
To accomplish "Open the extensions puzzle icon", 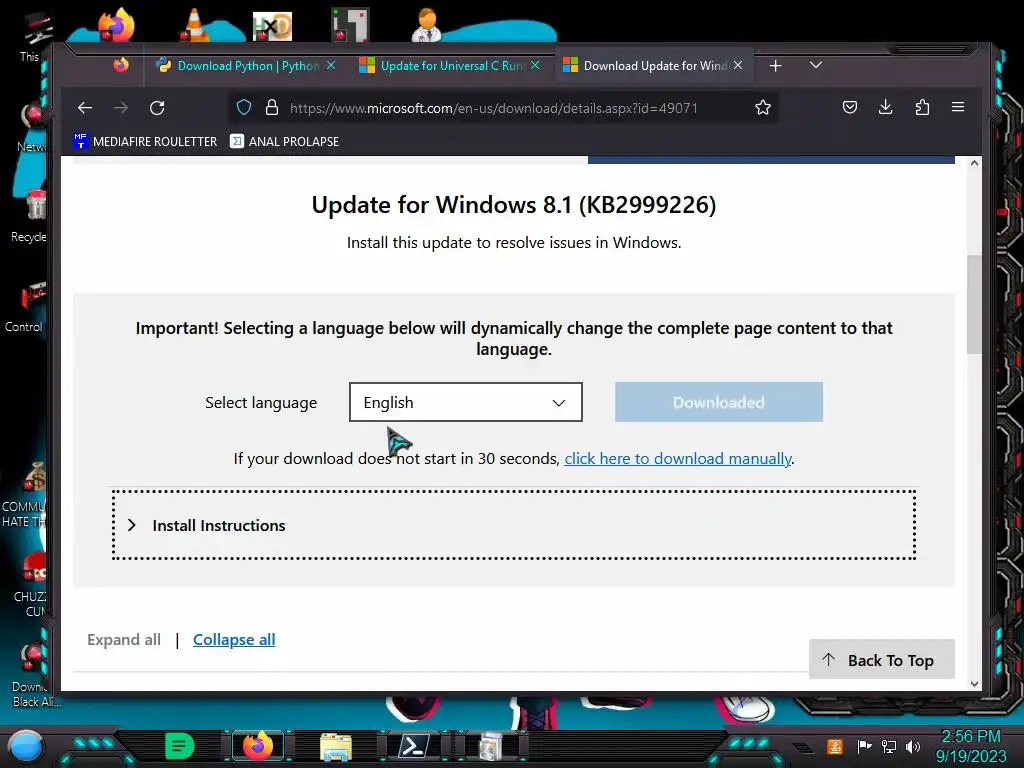I will click(921, 107).
